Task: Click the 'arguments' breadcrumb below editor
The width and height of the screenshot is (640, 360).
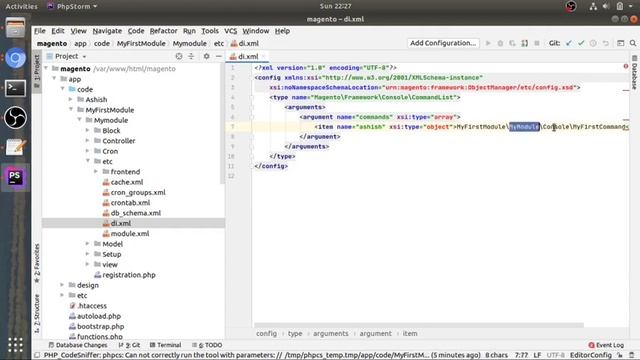Action: click(x=331, y=334)
